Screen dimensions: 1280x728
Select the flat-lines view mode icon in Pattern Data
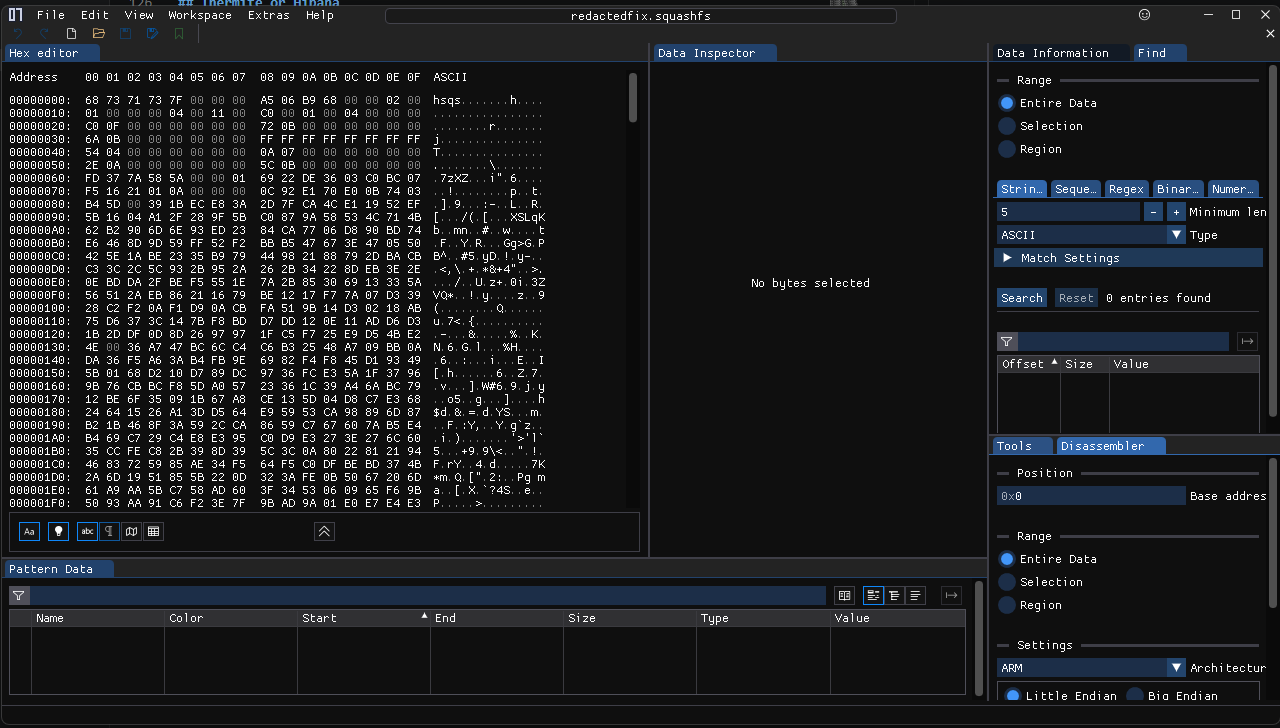915,596
